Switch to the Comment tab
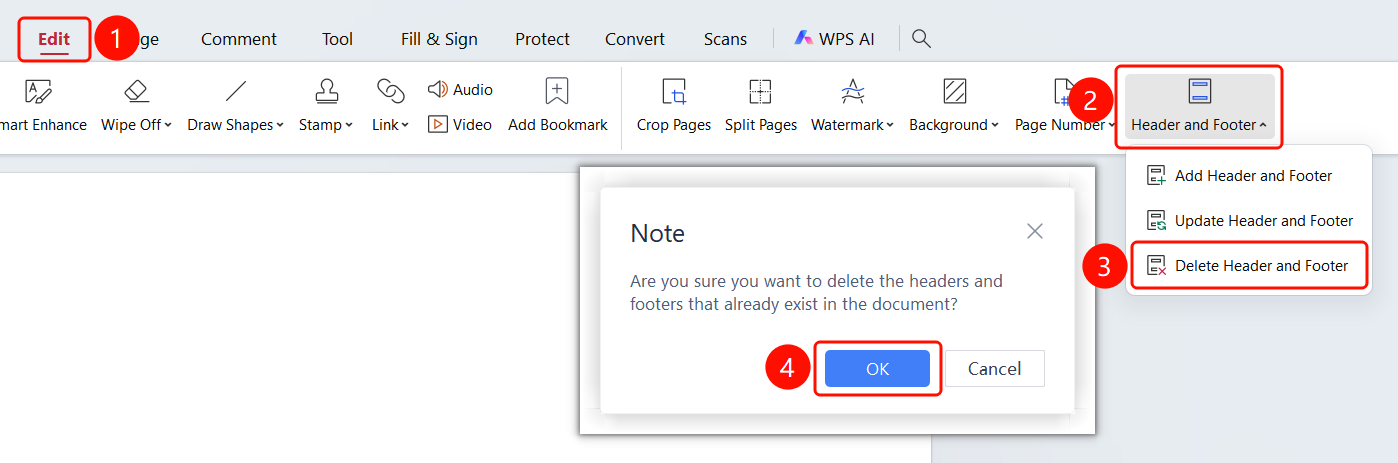This screenshot has width=1398, height=463. (239, 39)
